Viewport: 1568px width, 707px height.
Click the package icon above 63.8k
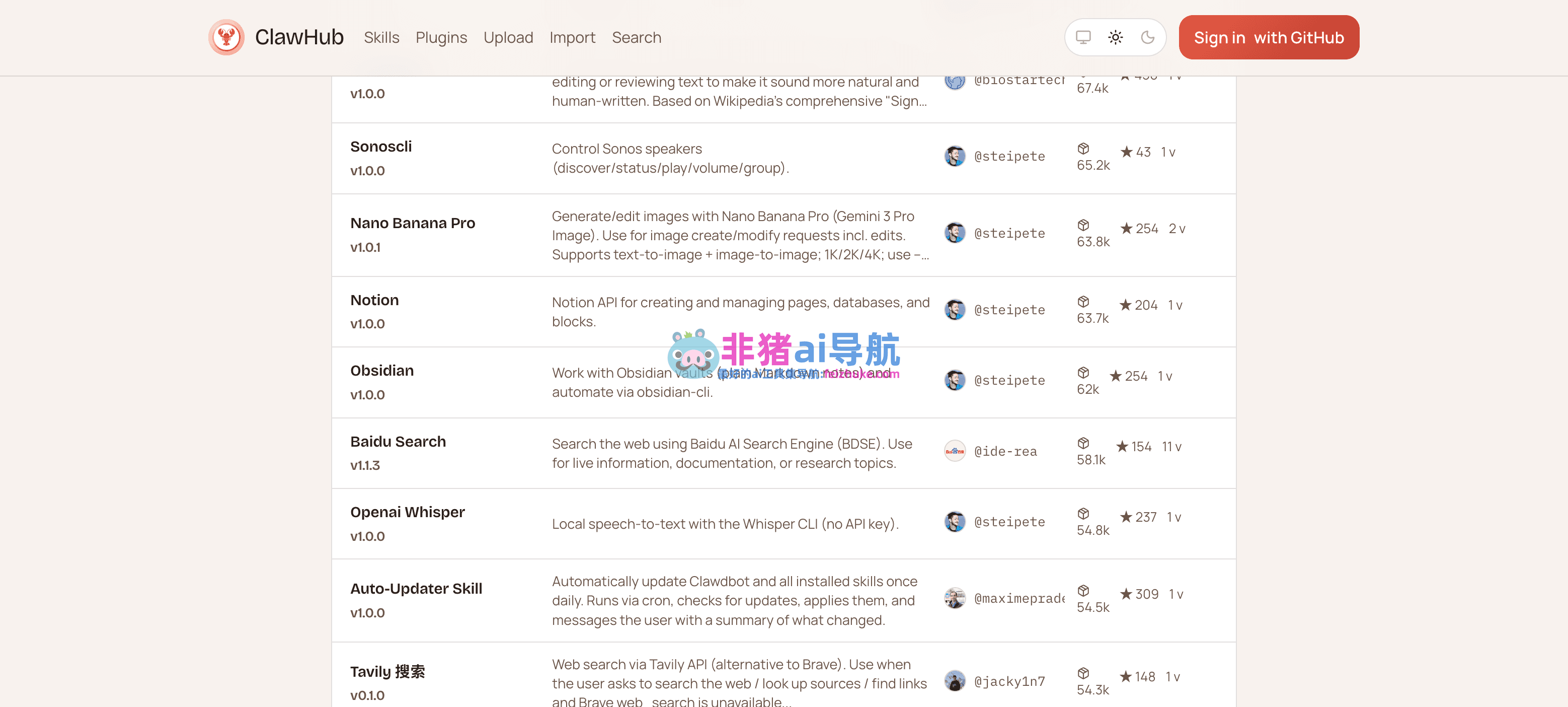pos(1083,225)
